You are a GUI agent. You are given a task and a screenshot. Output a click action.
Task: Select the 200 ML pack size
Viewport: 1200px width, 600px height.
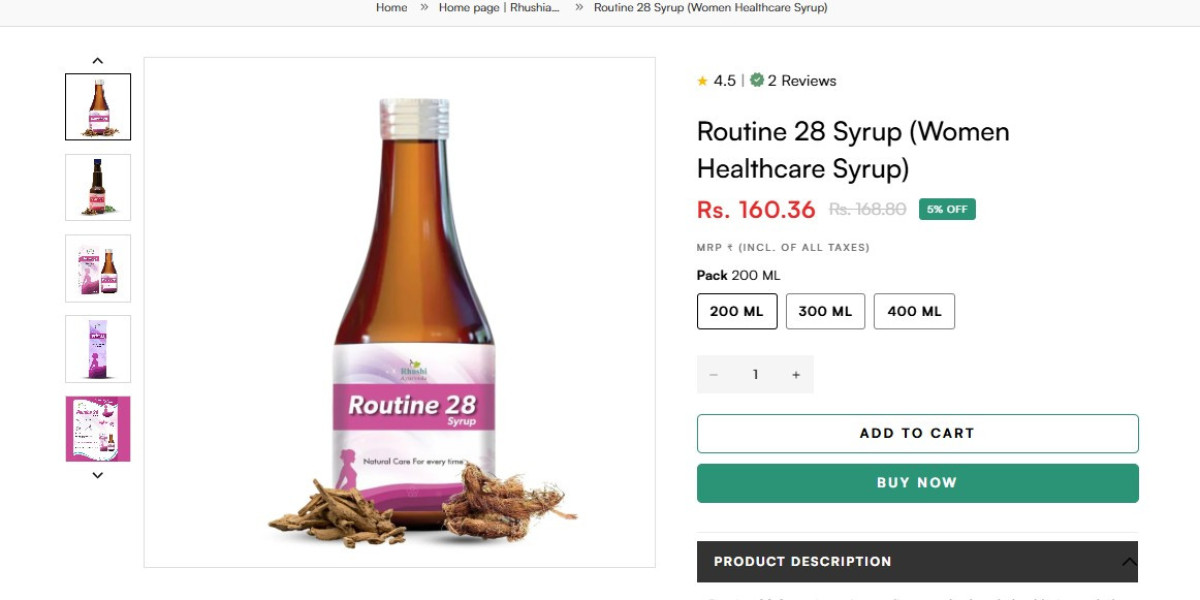point(736,311)
